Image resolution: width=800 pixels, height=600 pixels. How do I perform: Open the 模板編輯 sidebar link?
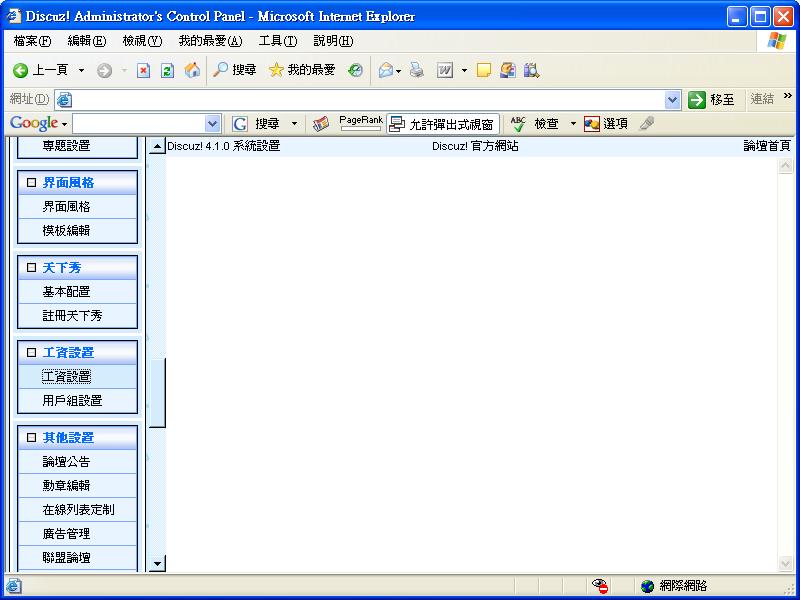pyautogui.click(x=66, y=231)
